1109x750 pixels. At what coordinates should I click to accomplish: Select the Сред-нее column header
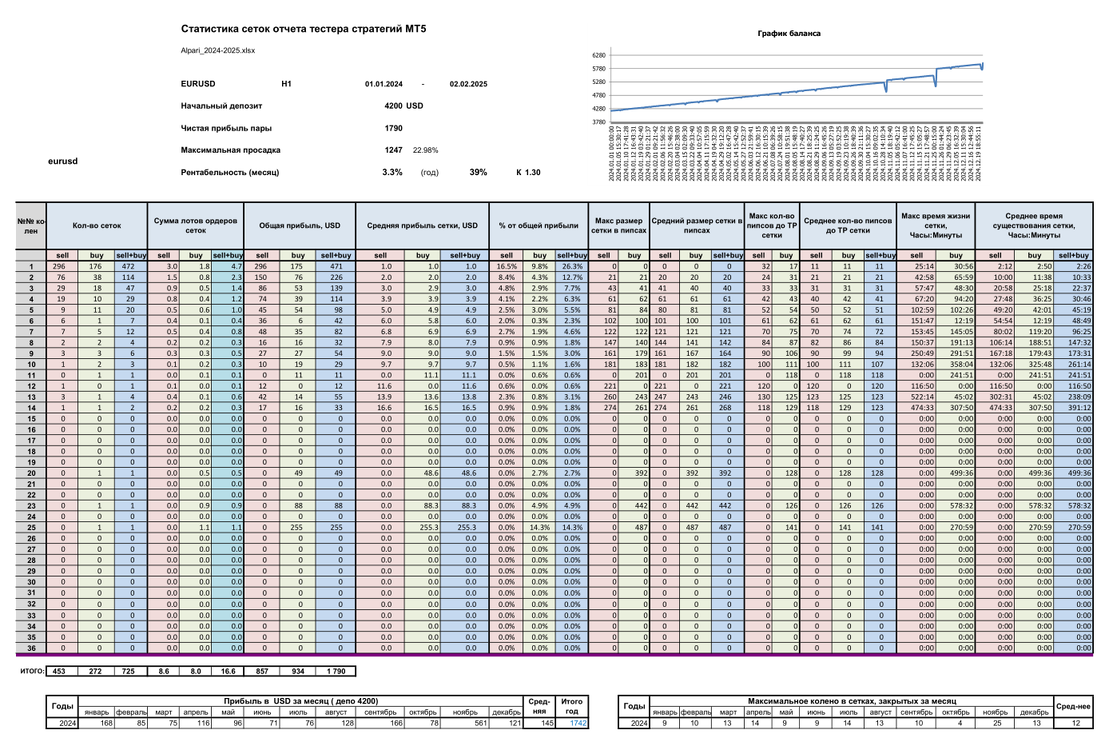1073,706
